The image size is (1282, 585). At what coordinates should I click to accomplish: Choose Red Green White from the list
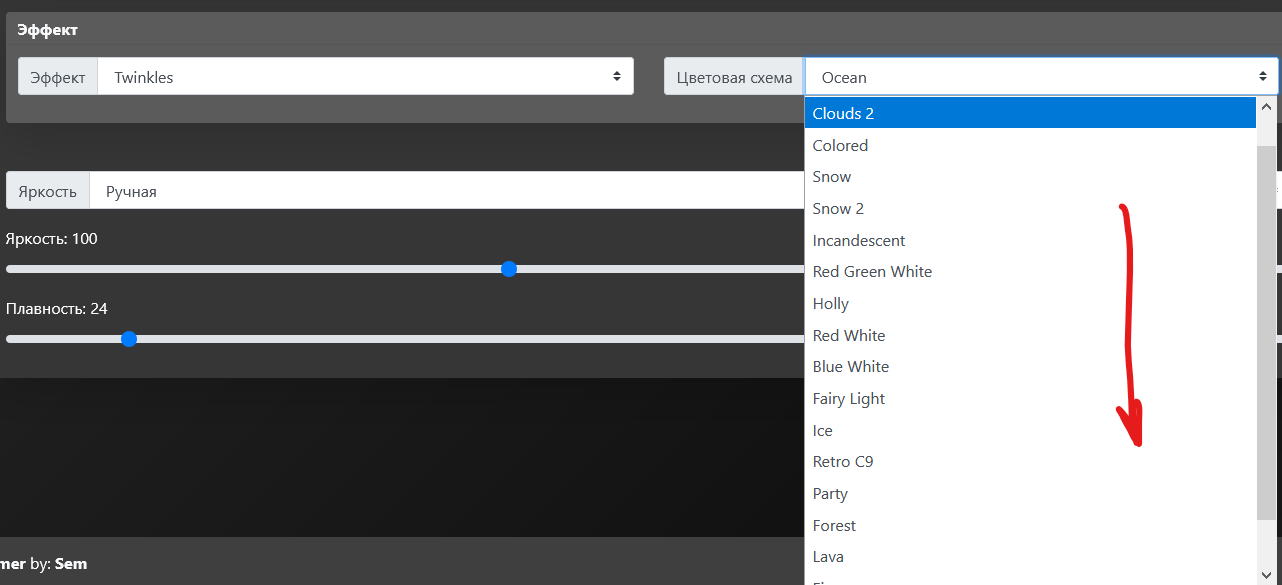pos(872,272)
